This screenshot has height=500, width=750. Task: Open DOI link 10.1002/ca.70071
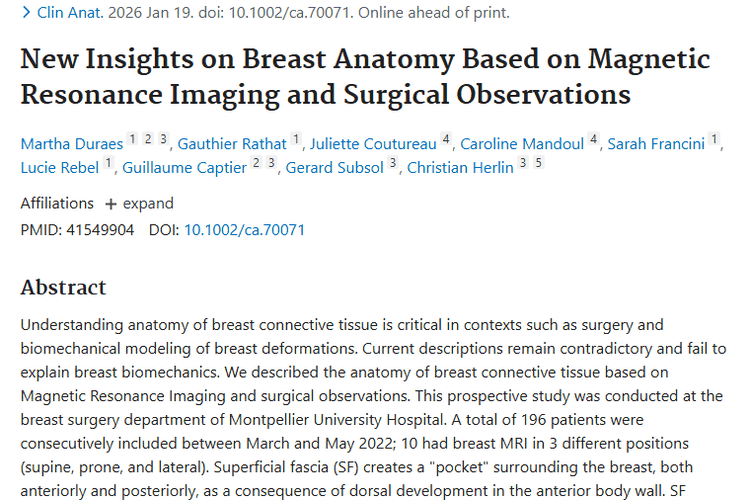point(244,230)
